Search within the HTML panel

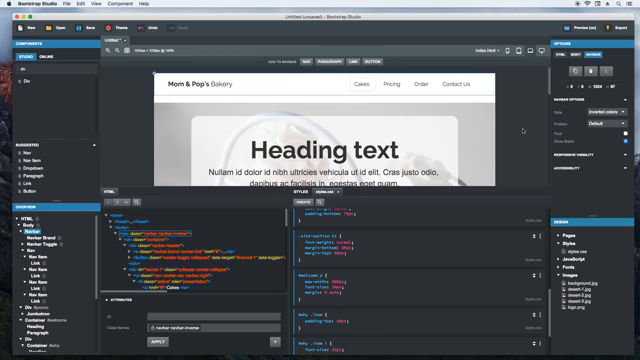coord(136,202)
